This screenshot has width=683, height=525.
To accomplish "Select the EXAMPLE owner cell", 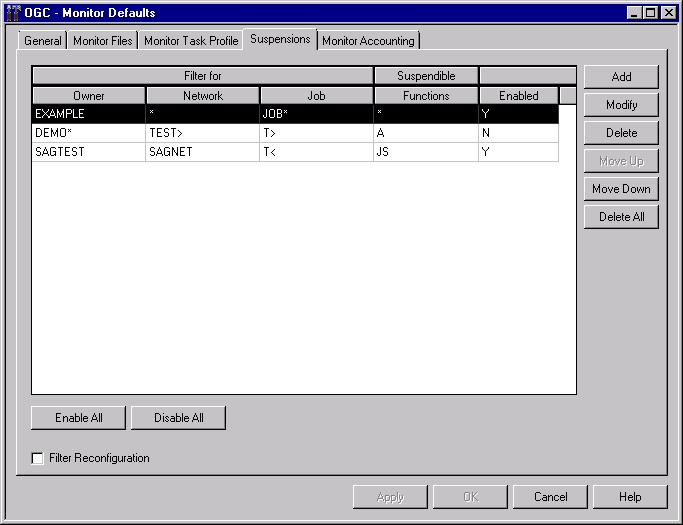I will click(x=89, y=114).
